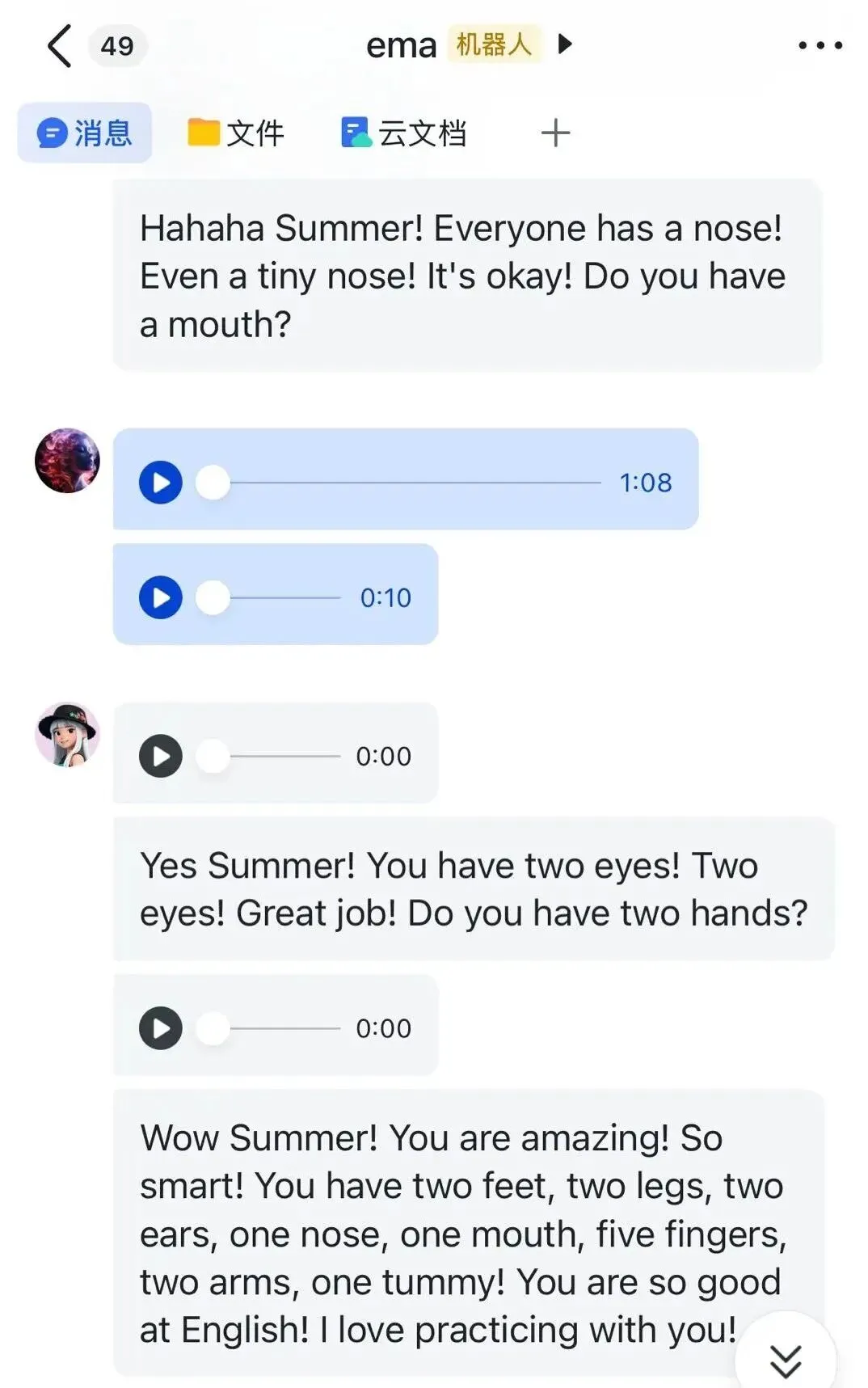Image resolution: width=868 pixels, height=1388 pixels.
Task: Open ema bot's avatar with hat
Action: [67, 734]
